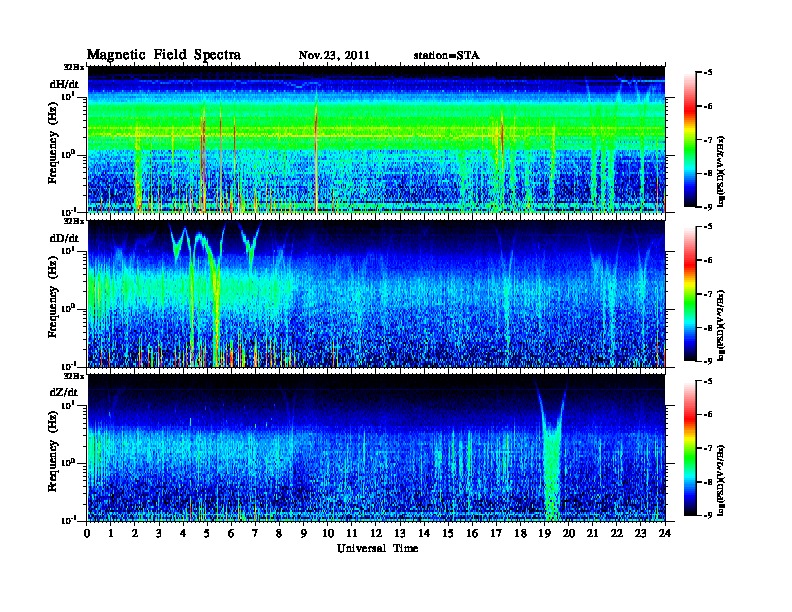Viewport: 792px width, 612px height.
Task: Click the green burst near hour 19 in dZ/dt
Action: (x=552, y=470)
